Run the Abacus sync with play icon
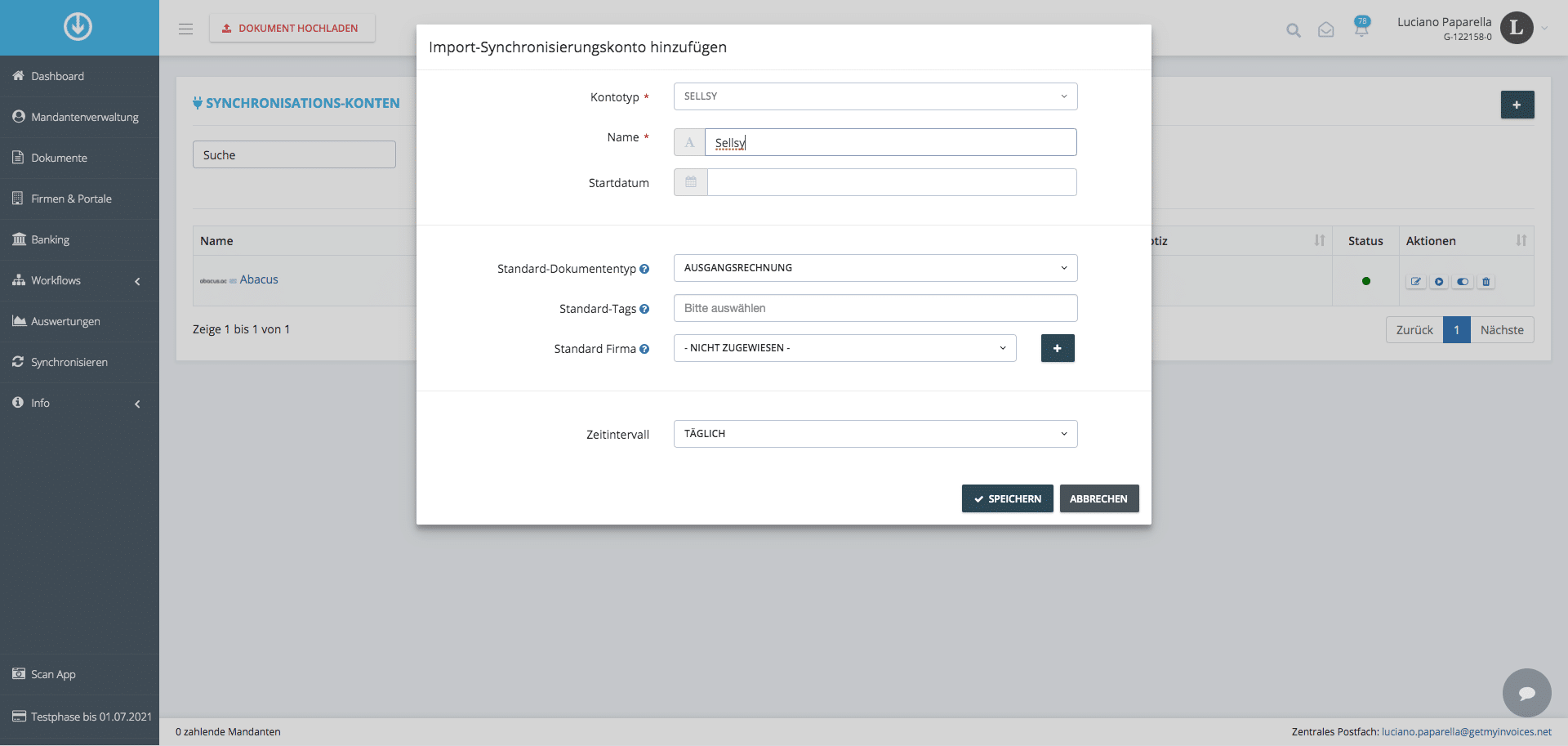This screenshot has height=746, width=1568. tap(1439, 282)
